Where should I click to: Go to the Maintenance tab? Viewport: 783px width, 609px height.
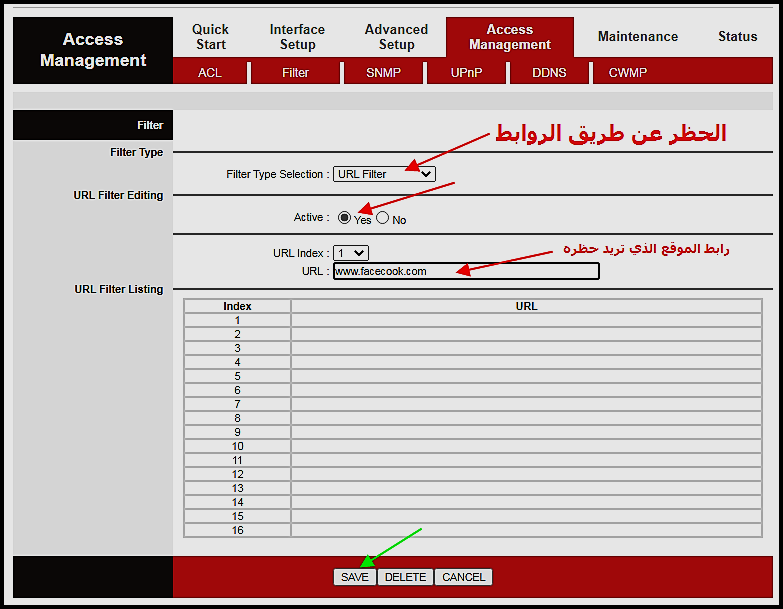tap(637, 37)
